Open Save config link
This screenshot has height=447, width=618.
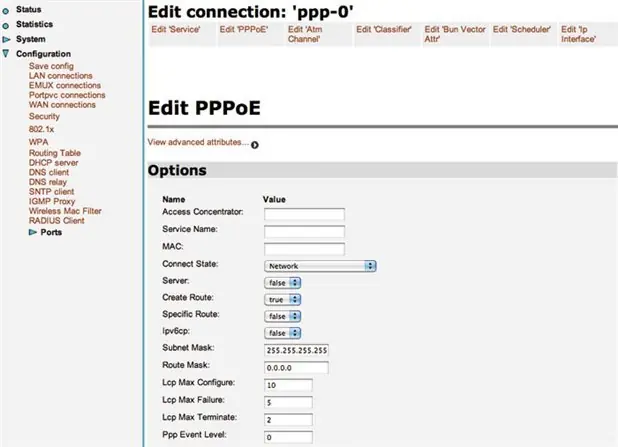pos(51,66)
